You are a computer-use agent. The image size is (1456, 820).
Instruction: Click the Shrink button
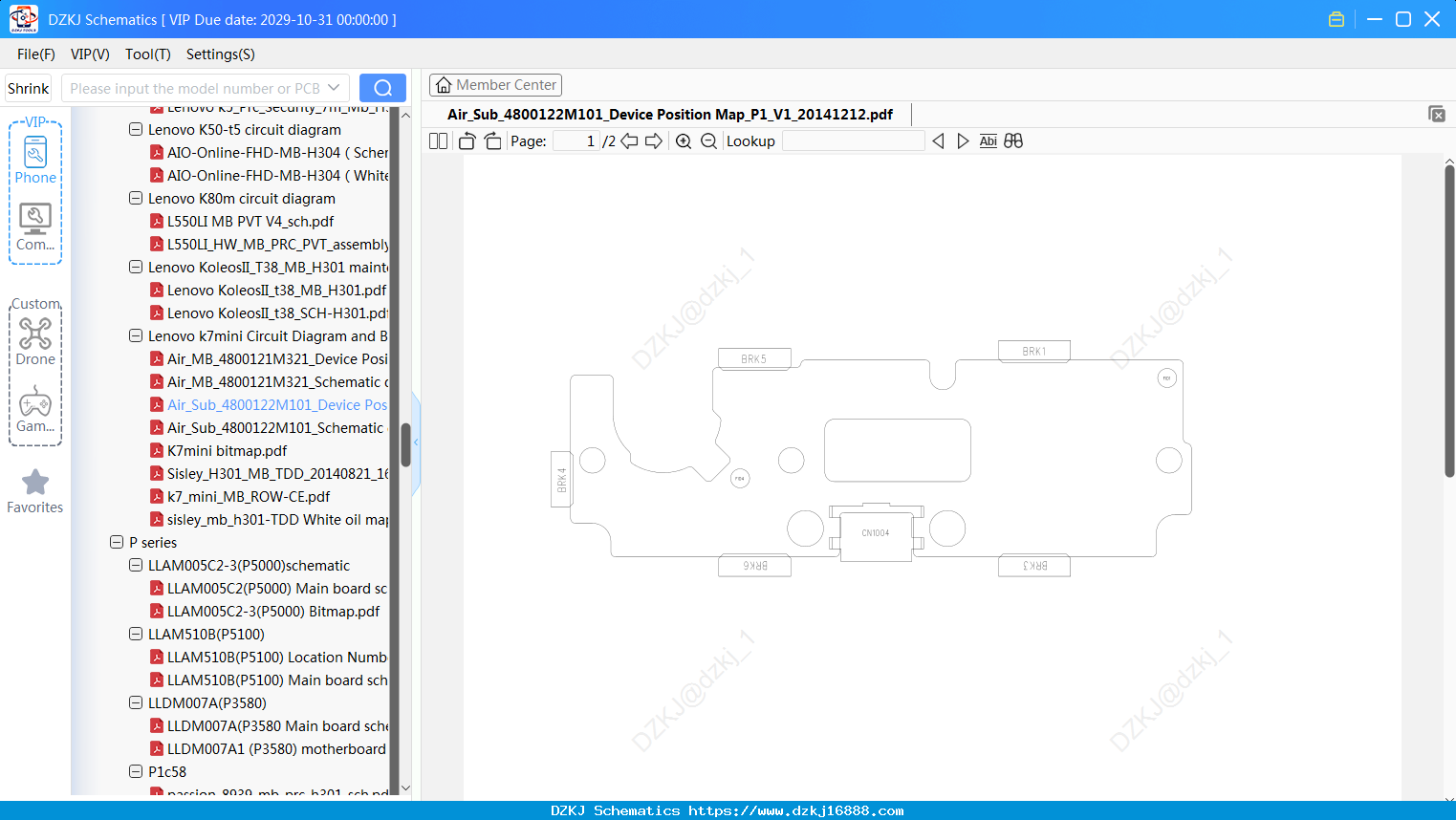pyautogui.click(x=28, y=88)
